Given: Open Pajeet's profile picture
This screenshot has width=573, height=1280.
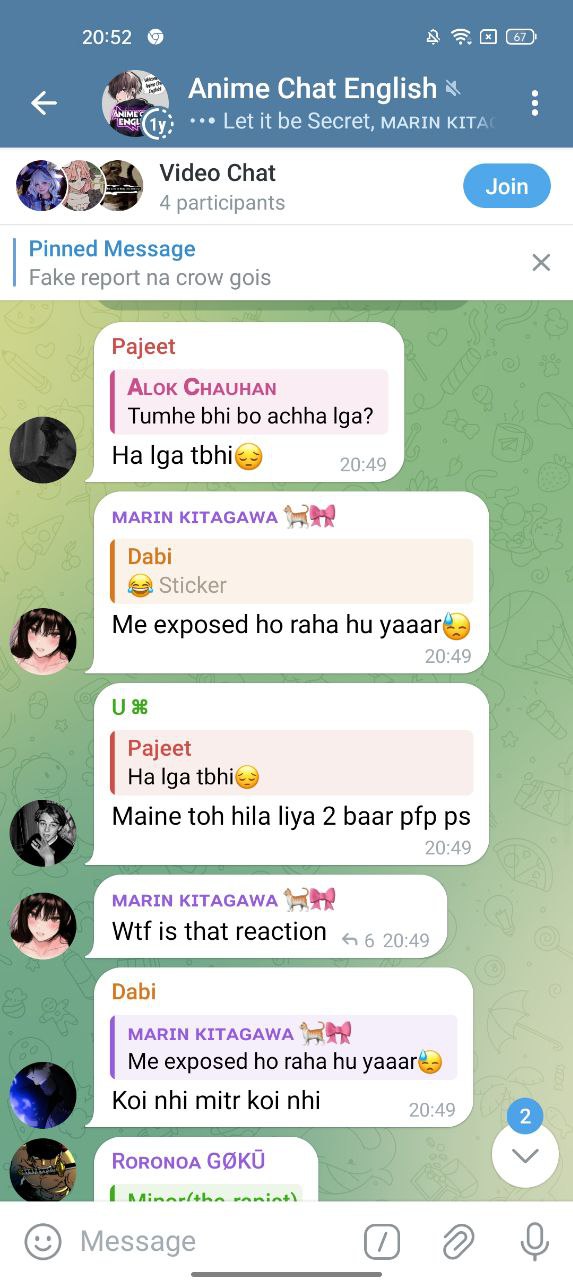Looking at the screenshot, I should click(x=43, y=450).
